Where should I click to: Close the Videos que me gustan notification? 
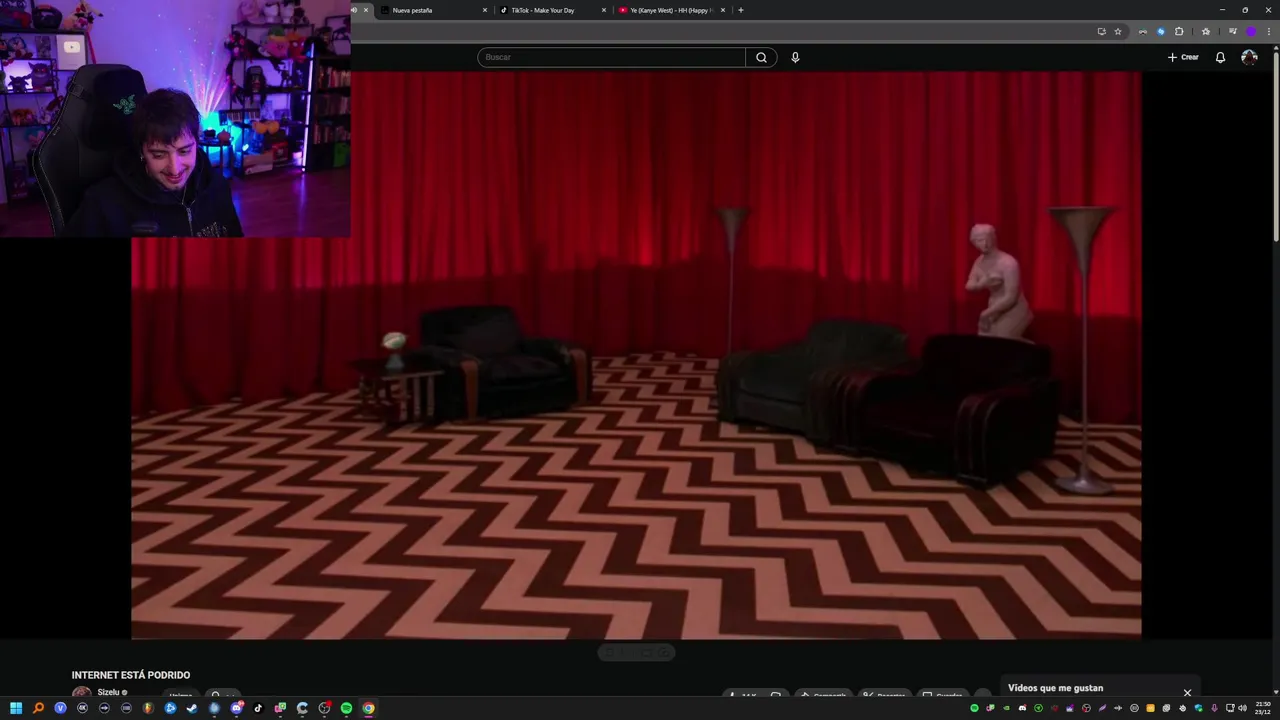1187,692
